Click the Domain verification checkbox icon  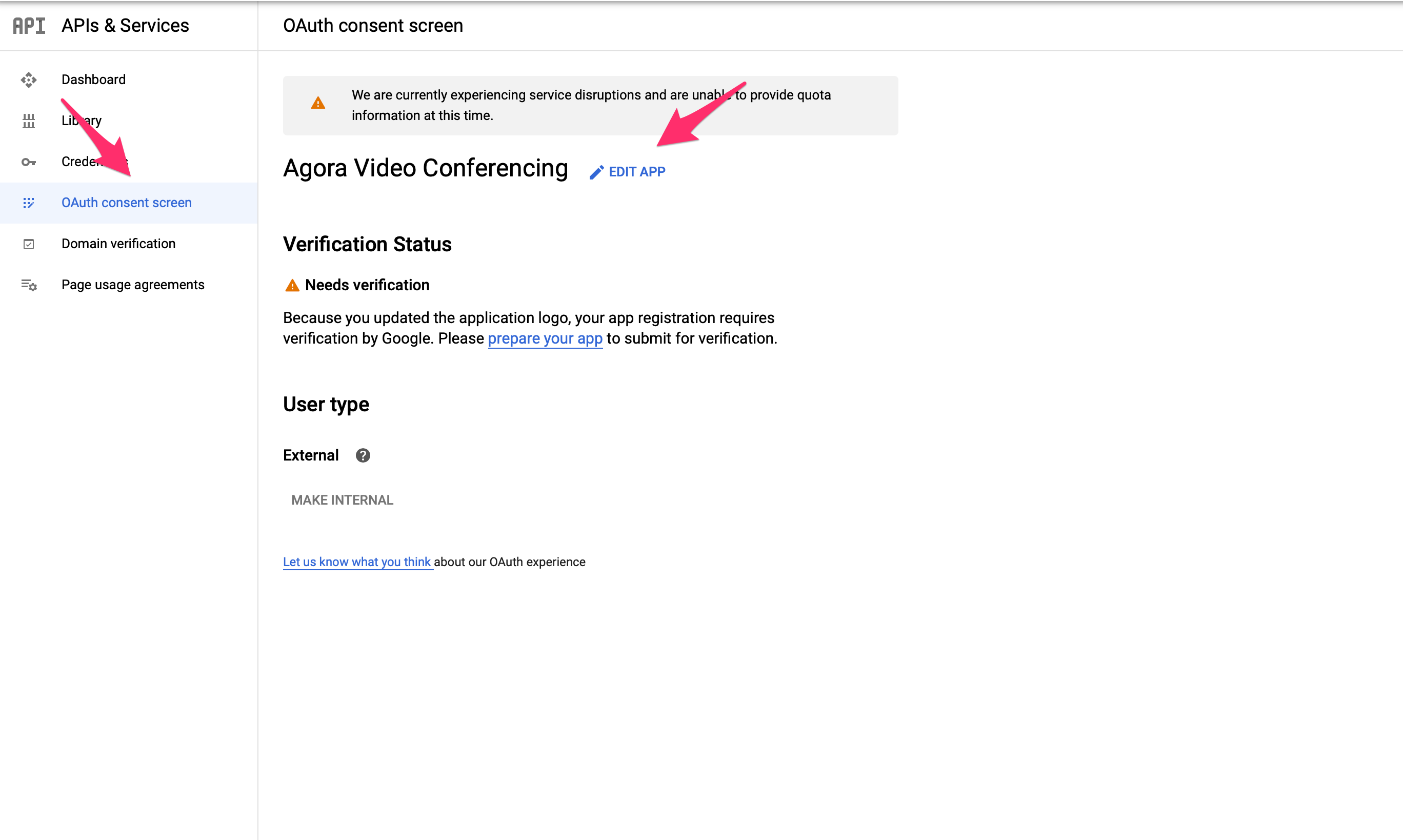point(28,244)
